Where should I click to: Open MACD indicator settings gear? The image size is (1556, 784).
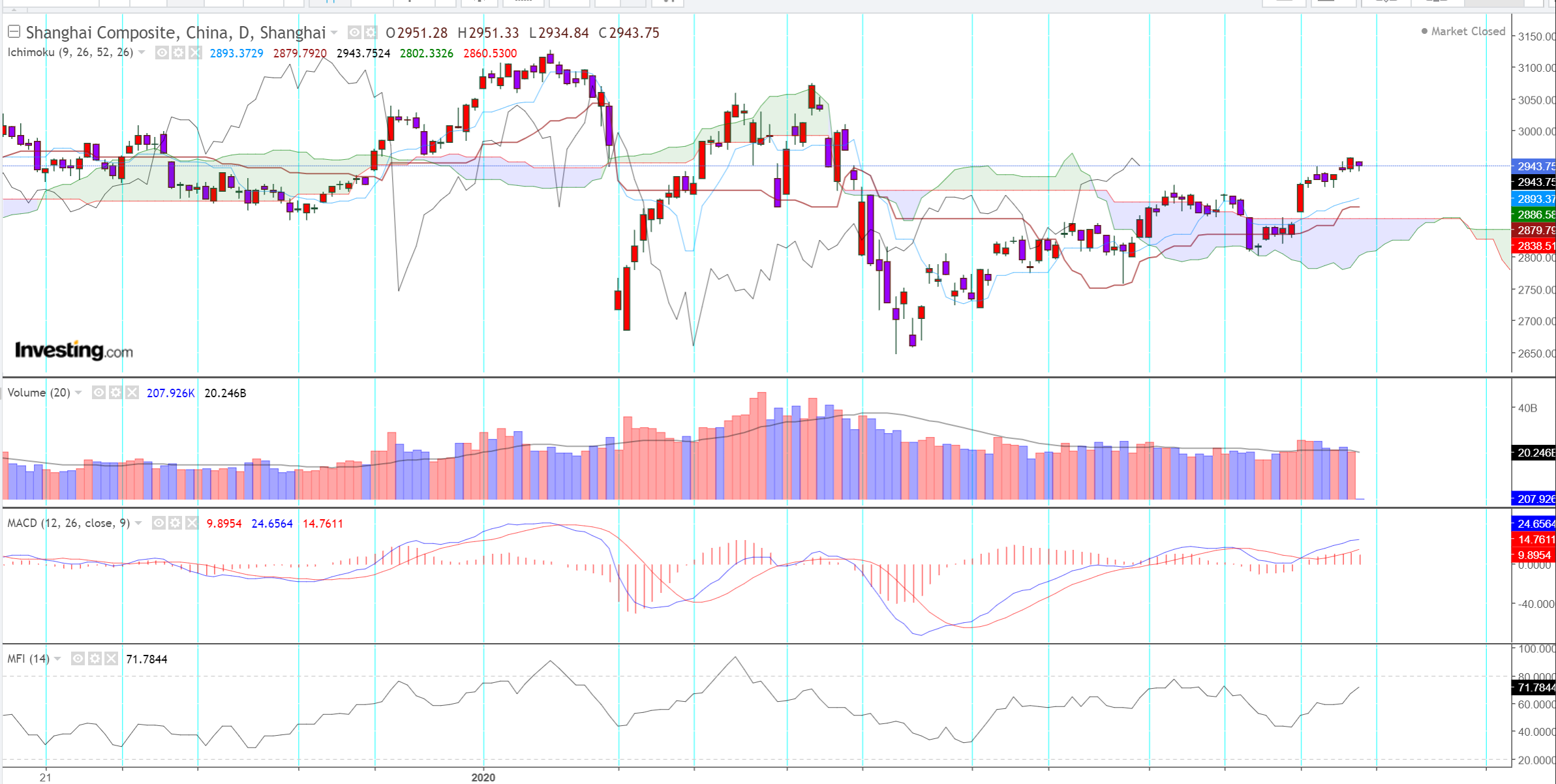(x=175, y=523)
